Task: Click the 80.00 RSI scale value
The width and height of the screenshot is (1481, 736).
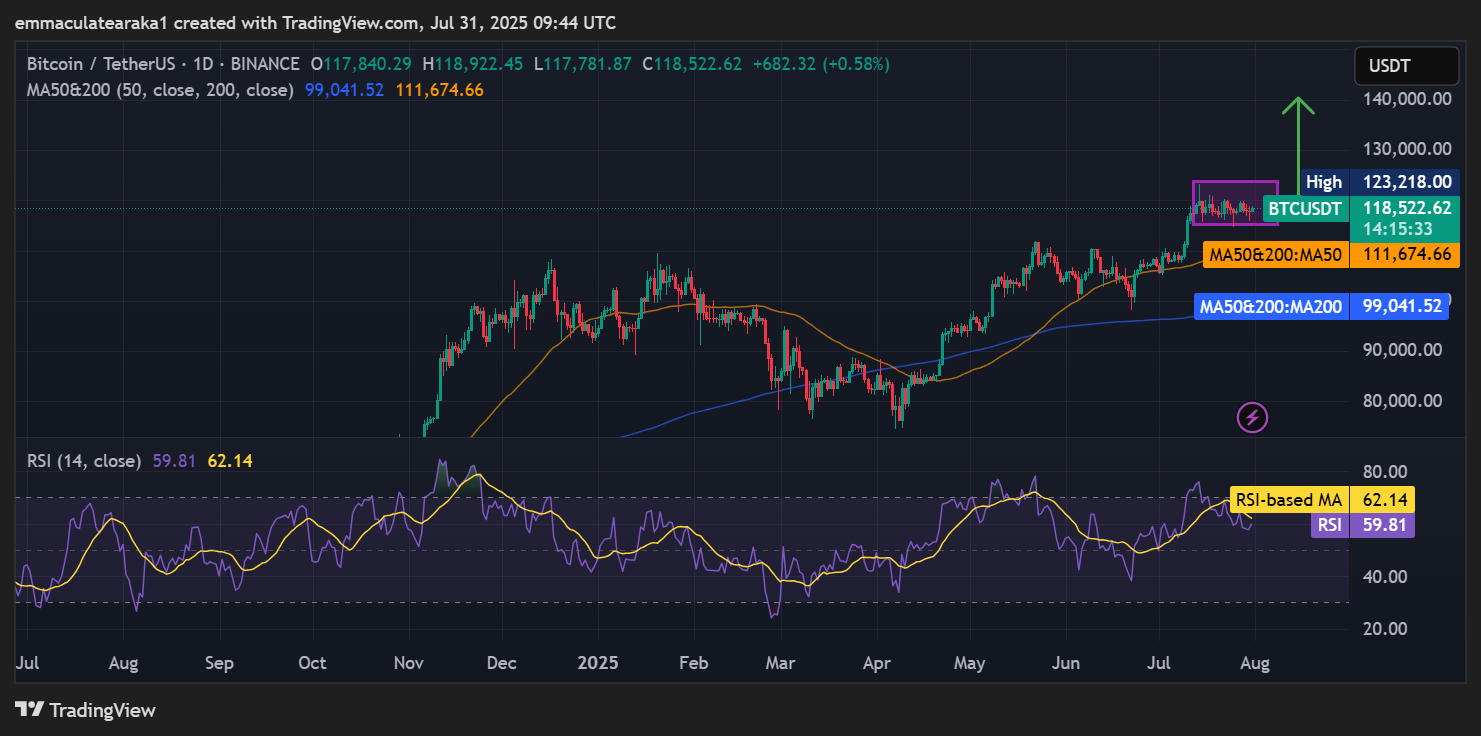Action: pyautogui.click(x=1386, y=472)
